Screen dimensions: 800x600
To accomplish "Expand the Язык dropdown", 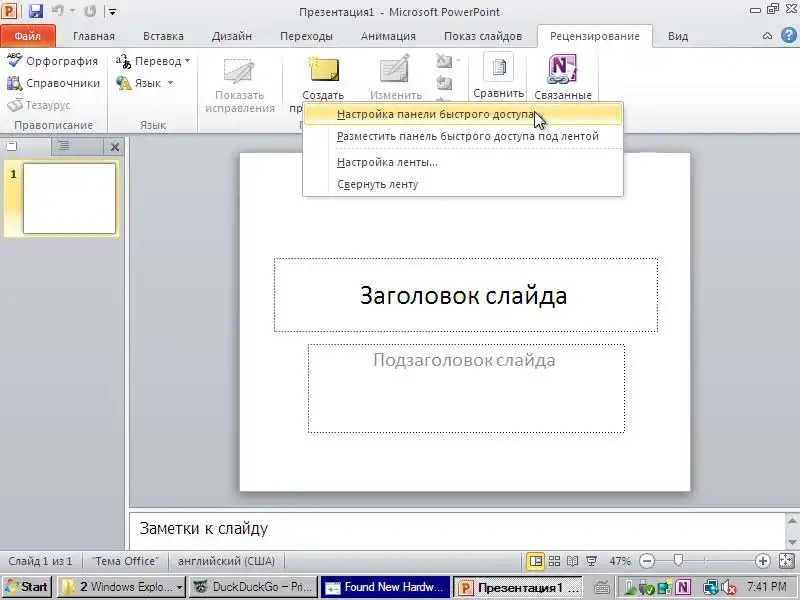I will point(144,83).
